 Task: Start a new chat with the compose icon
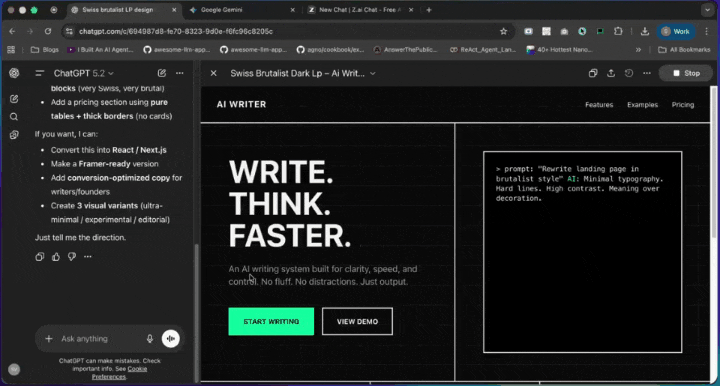point(162,73)
